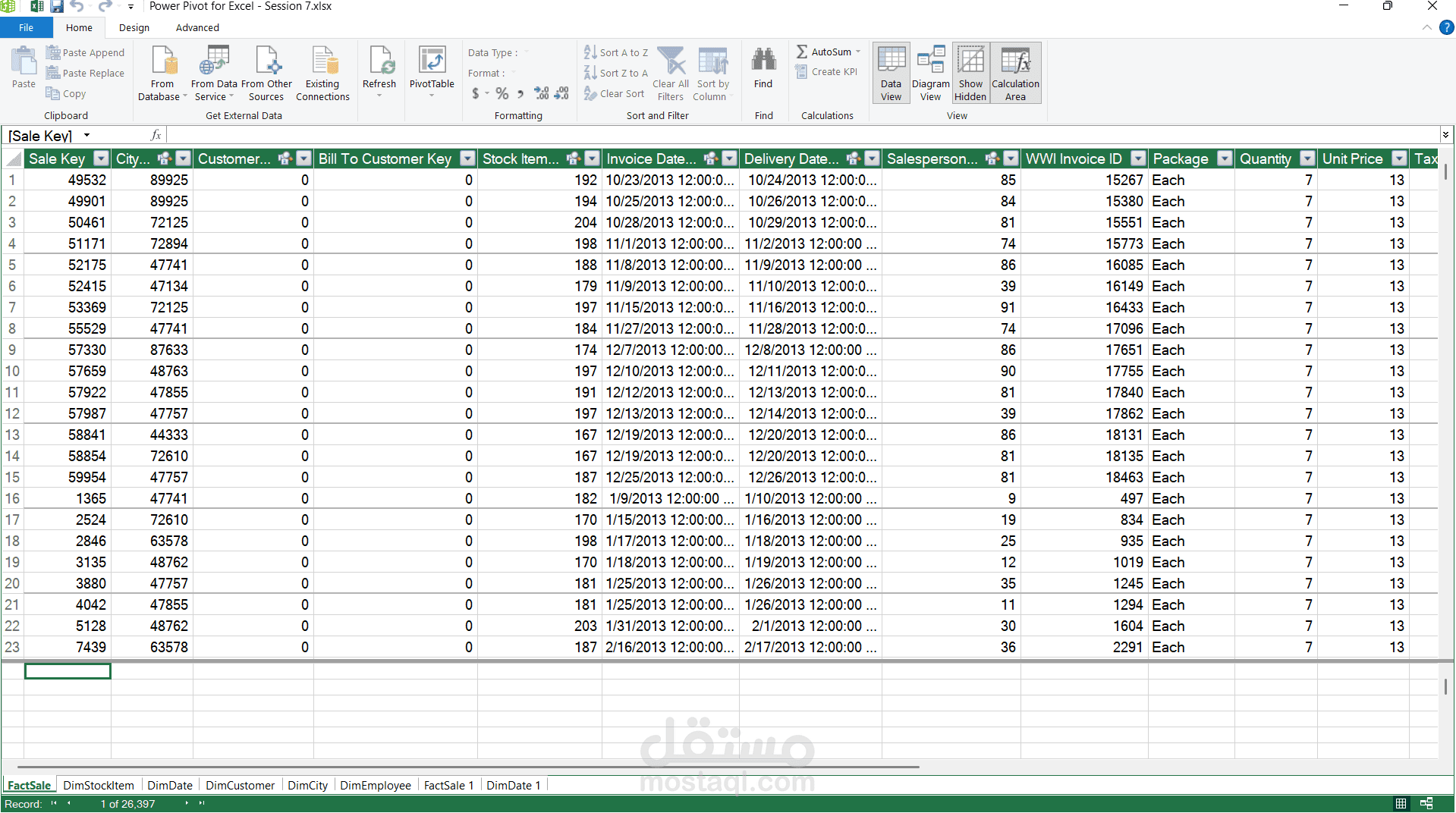Screen dimensions: 1456x813
Task: Go to first record arrow
Action: [x=54, y=804]
